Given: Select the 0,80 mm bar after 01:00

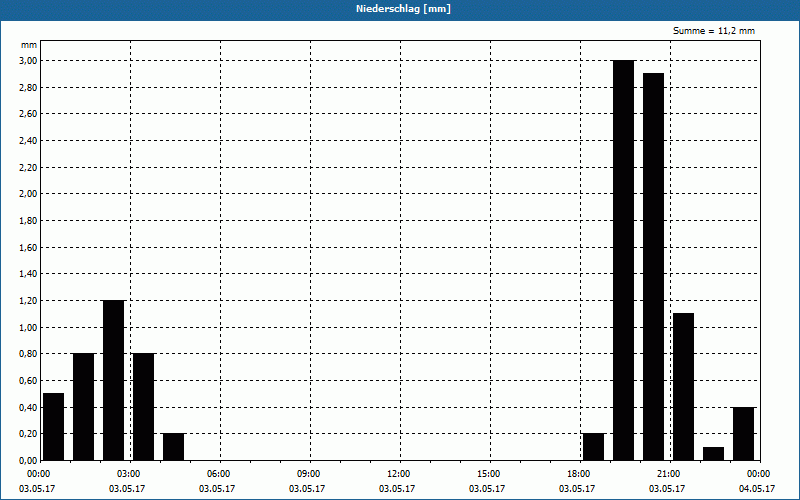Looking at the screenshot, I should point(84,407).
